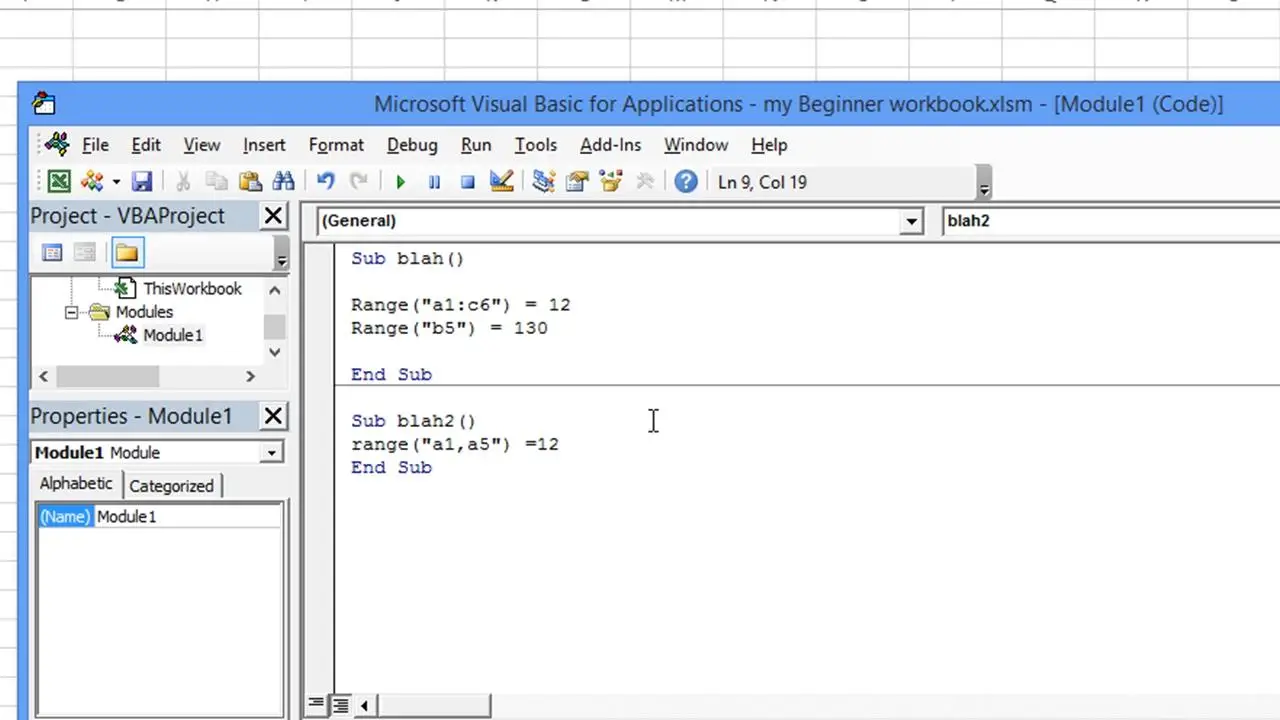The height and width of the screenshot is (720, 1280).
Task: Undo the last edit with the Undo arrow
Action: click(325, 182)
